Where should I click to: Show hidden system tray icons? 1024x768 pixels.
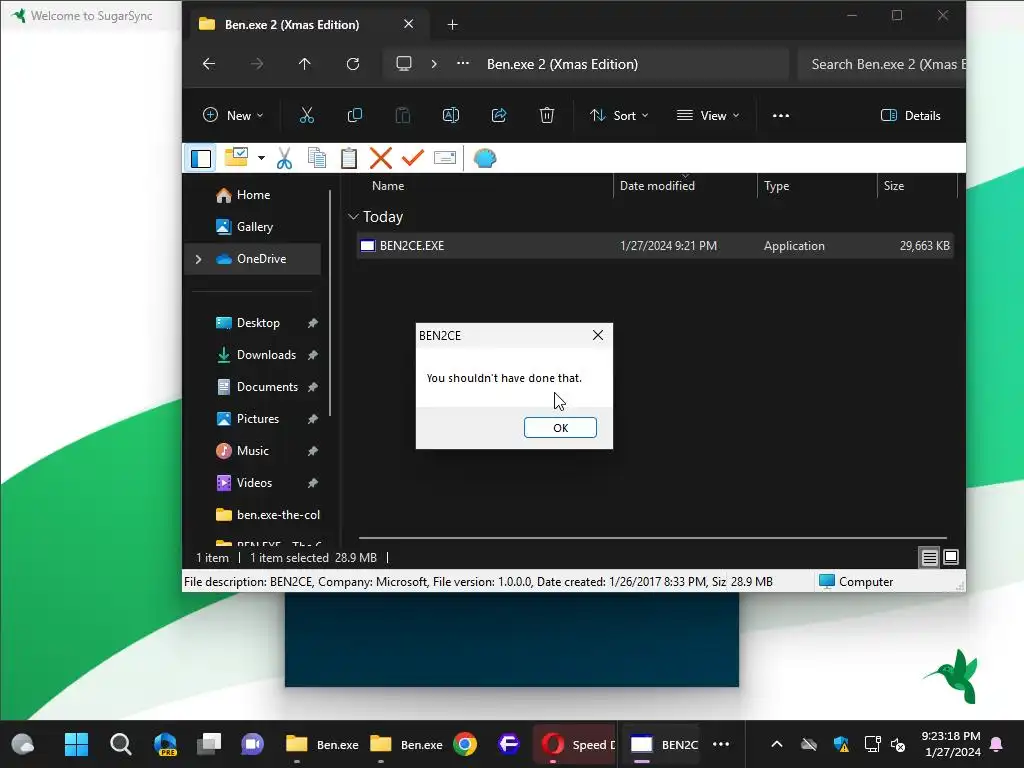click(777, 744)
